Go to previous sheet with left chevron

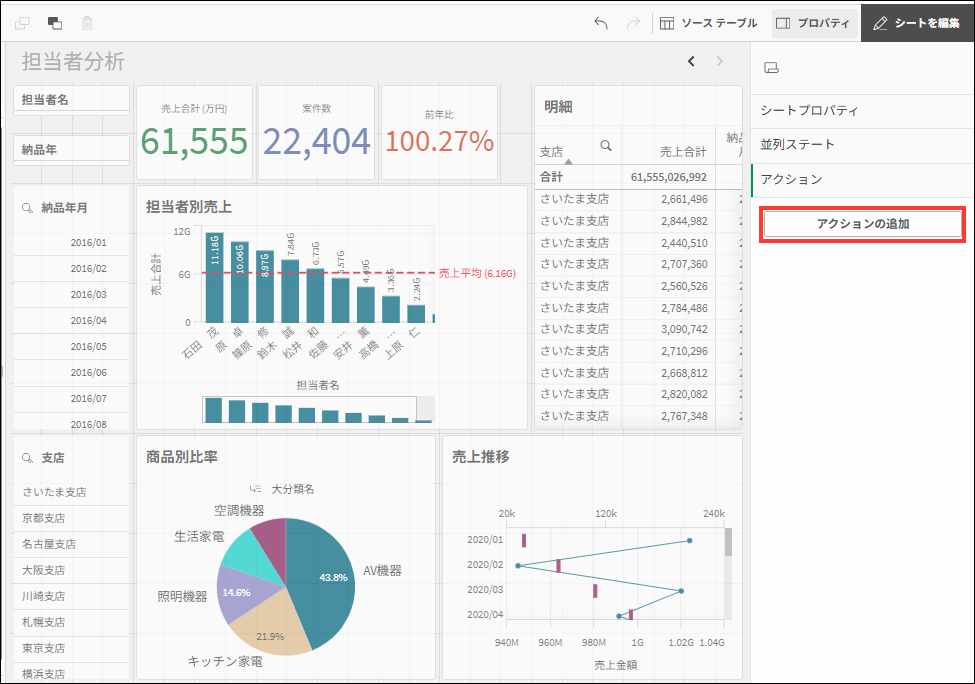691,62
